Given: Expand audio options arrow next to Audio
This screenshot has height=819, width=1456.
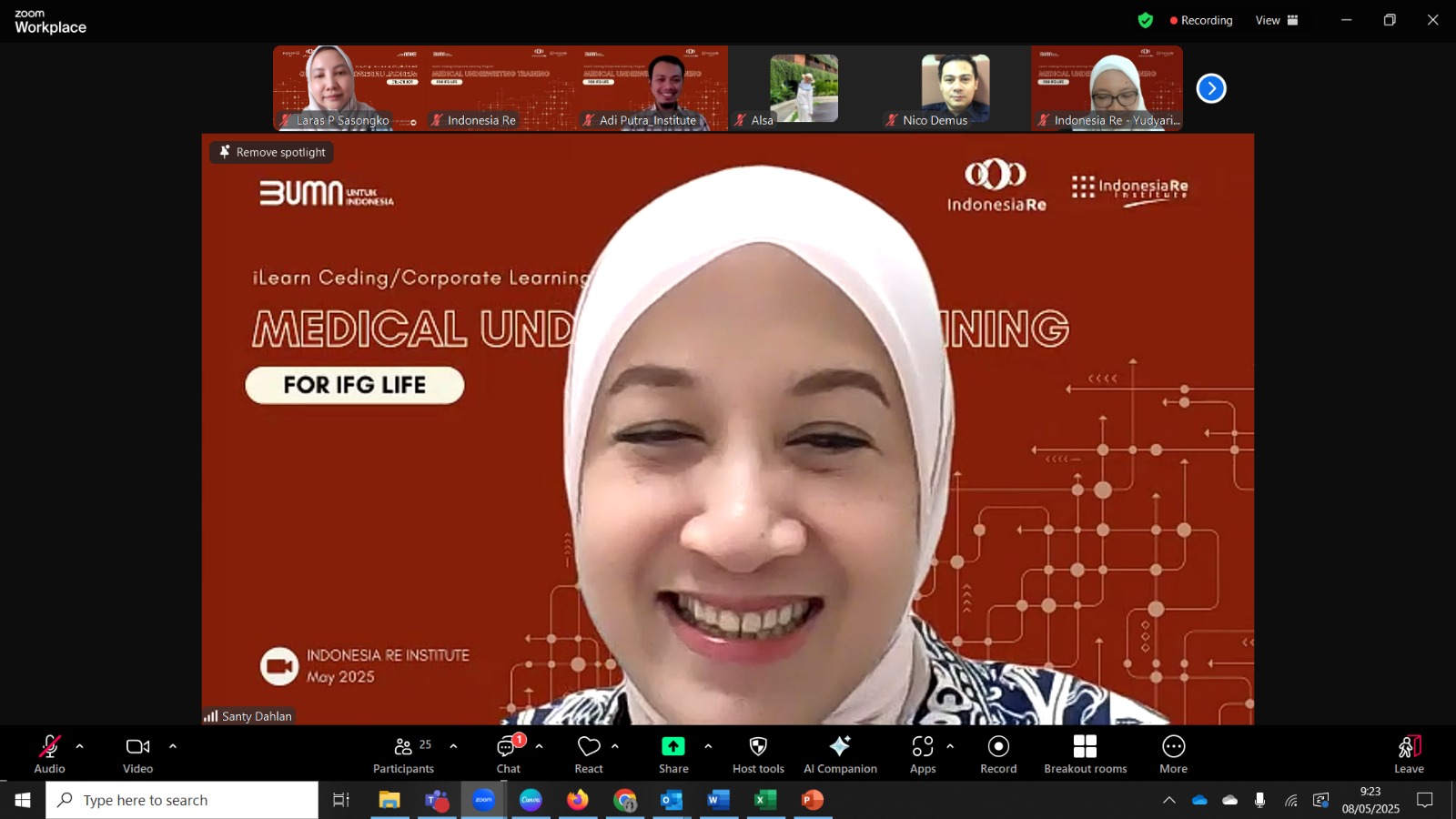Looking at the screenshot, I should (x=79, y=746).
